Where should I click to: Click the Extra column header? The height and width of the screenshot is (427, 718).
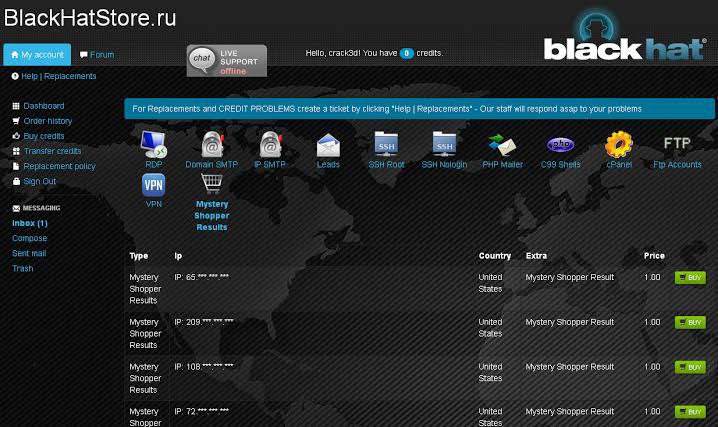click(536, 256)
